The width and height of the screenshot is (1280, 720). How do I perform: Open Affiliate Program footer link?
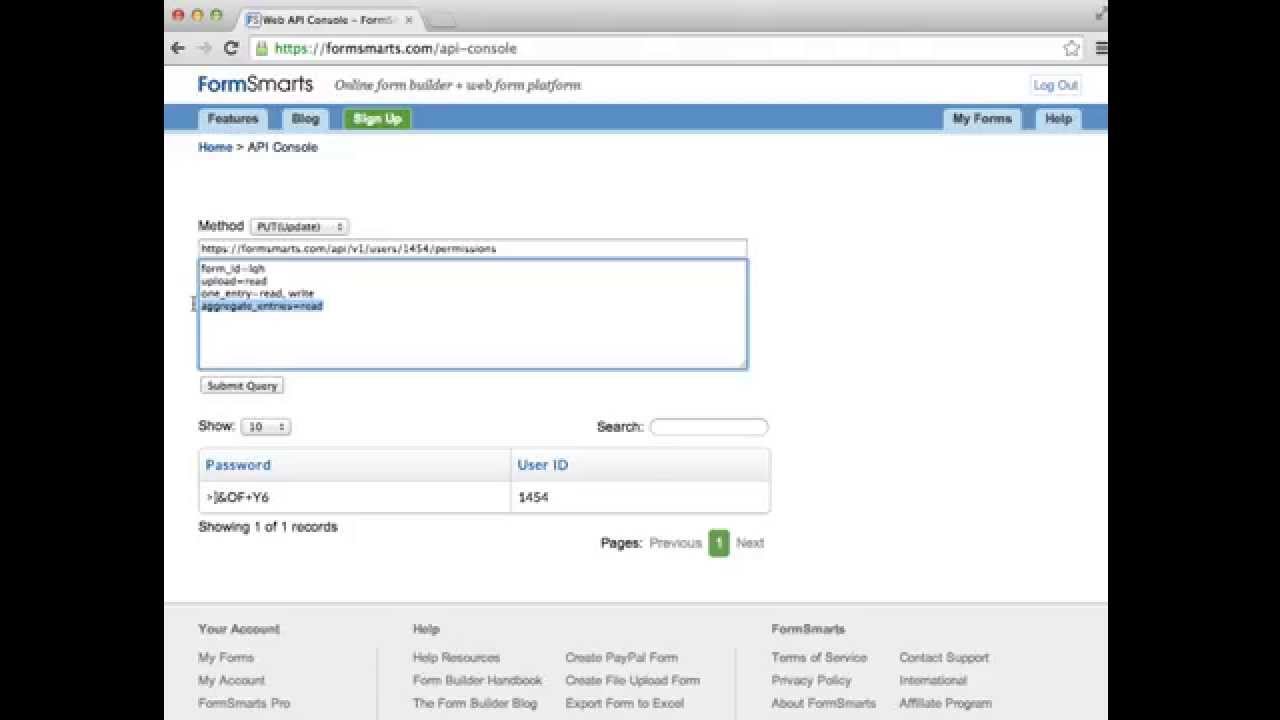pyautogui.click(x=945, y=703)
